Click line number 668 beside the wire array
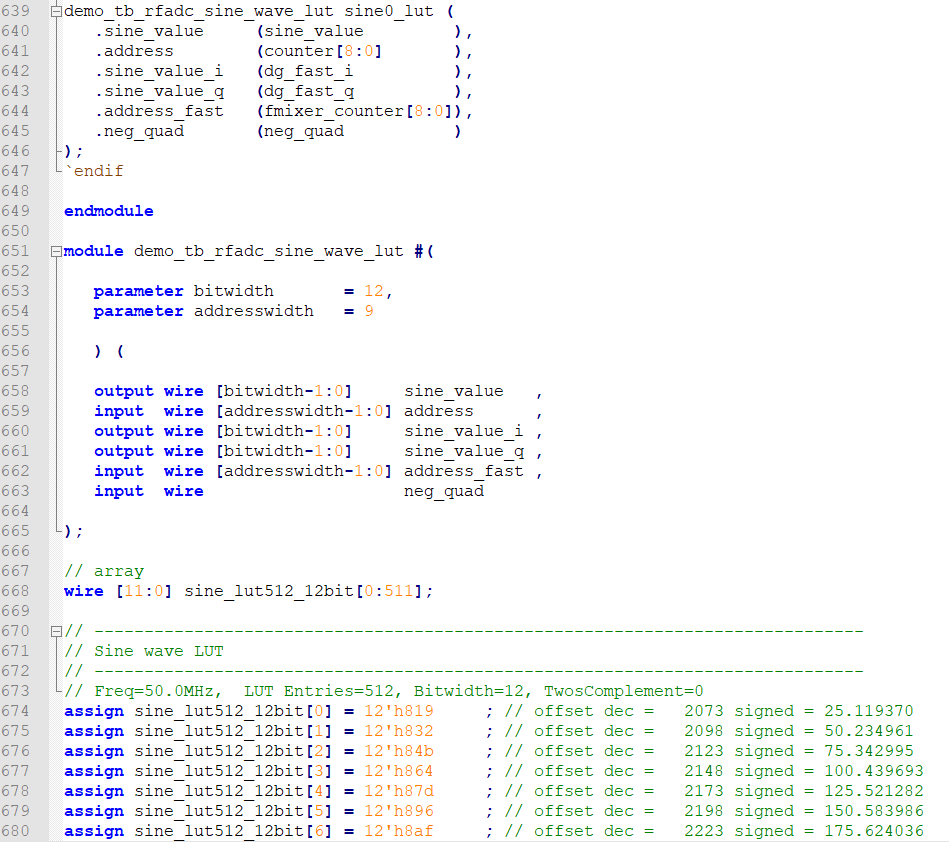949x842 pixels. pyautogui.click(x=20, y=591)
